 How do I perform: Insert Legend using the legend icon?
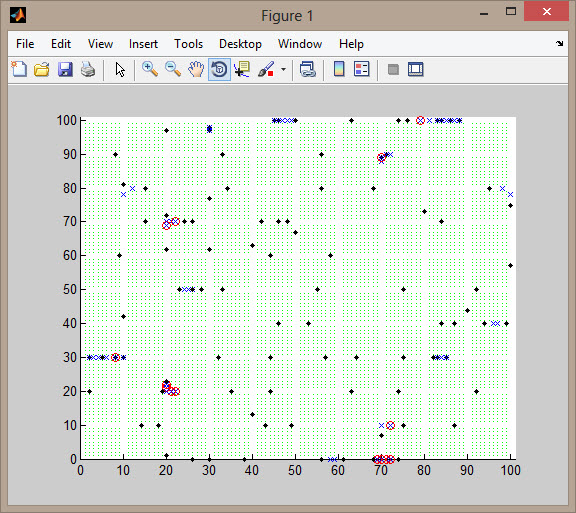362,69
